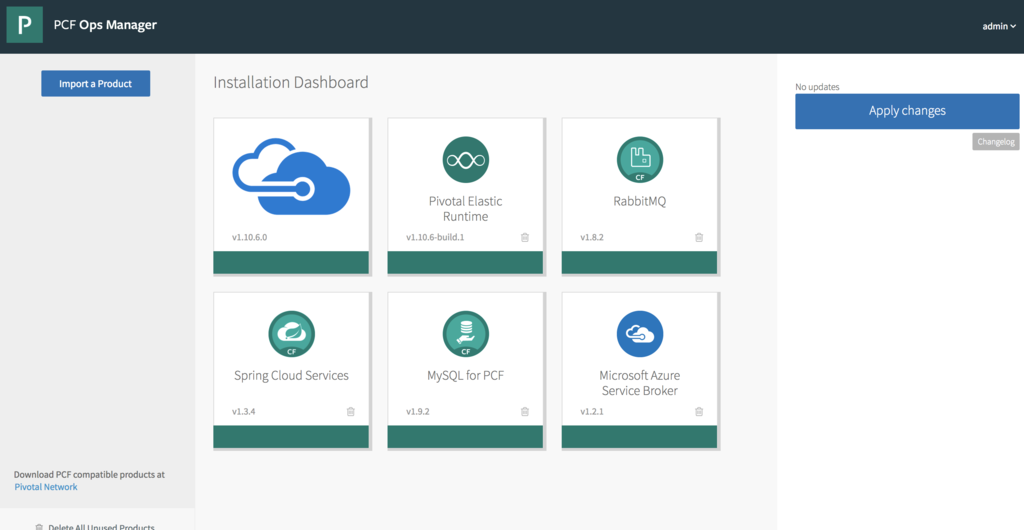Click the Microsoft Azure Service Broker icon
Viewport: 1024px width, 530px height.
(639, 334)
